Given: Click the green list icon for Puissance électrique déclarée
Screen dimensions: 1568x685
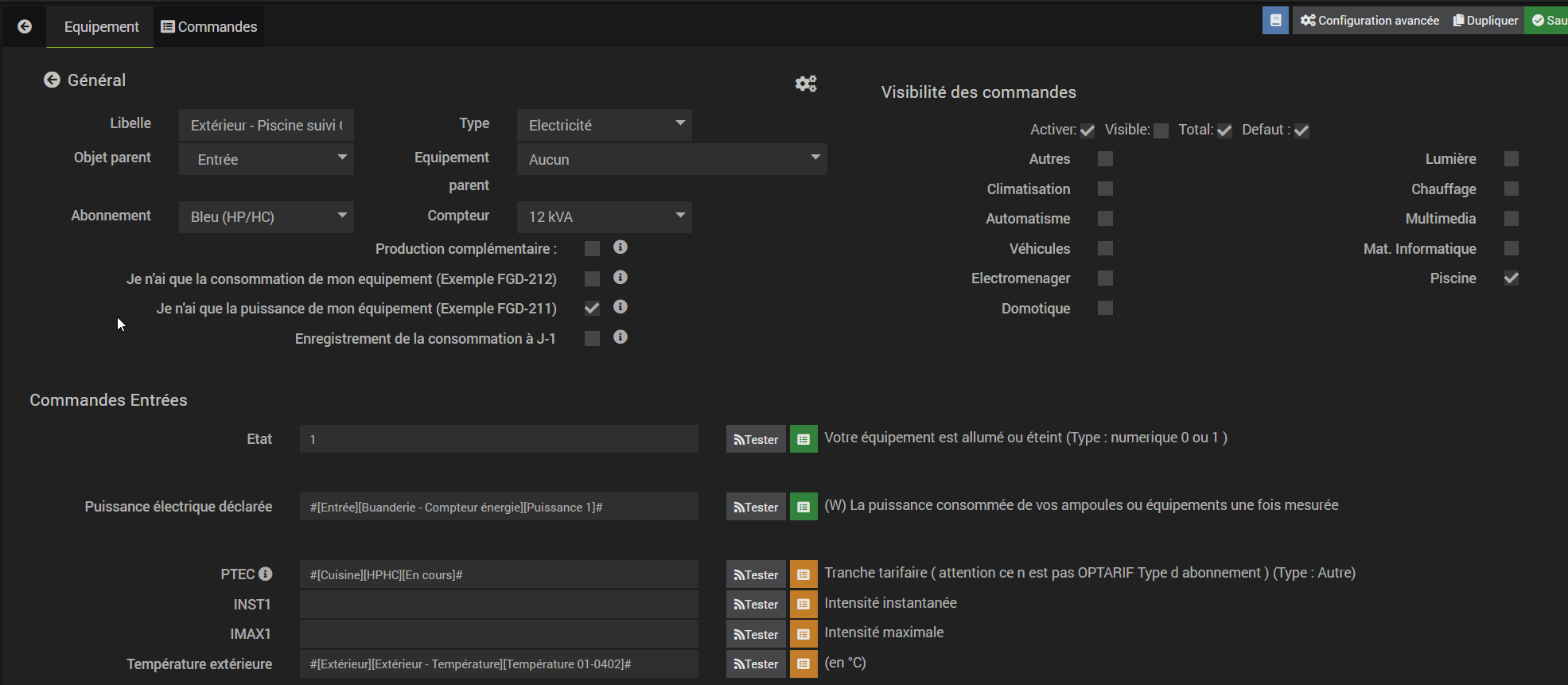Looking at the screenshot, I should [803, 507].
